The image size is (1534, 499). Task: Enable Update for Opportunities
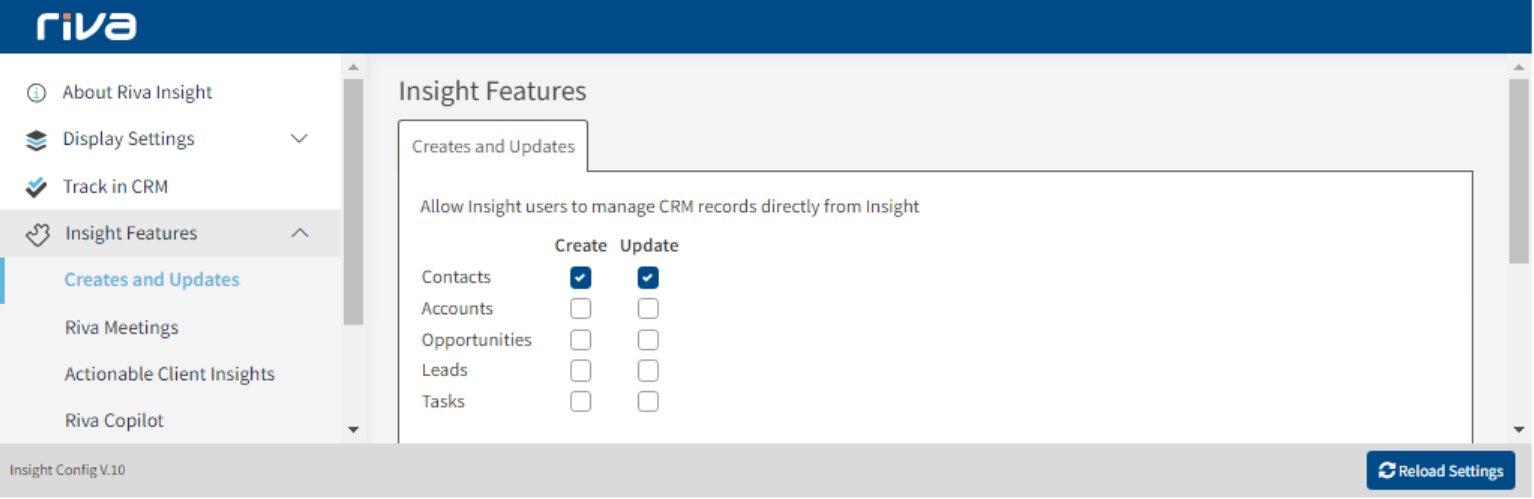coord(648,340)
